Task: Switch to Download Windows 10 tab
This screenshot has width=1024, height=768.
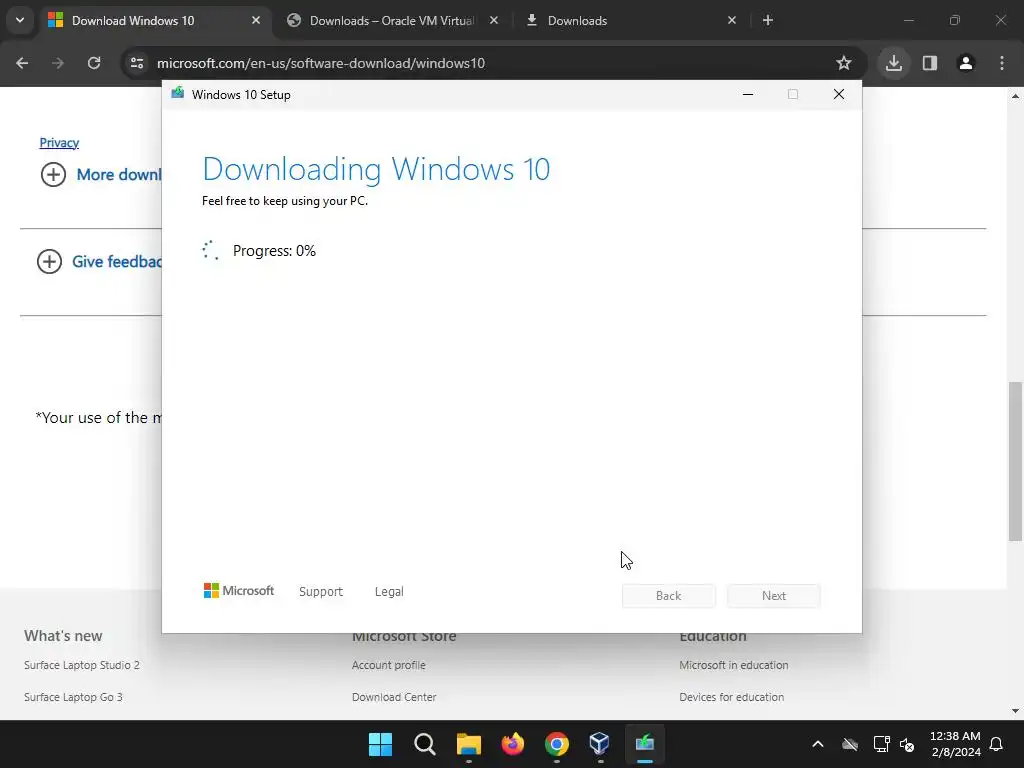Action: (x=154, y=21)
